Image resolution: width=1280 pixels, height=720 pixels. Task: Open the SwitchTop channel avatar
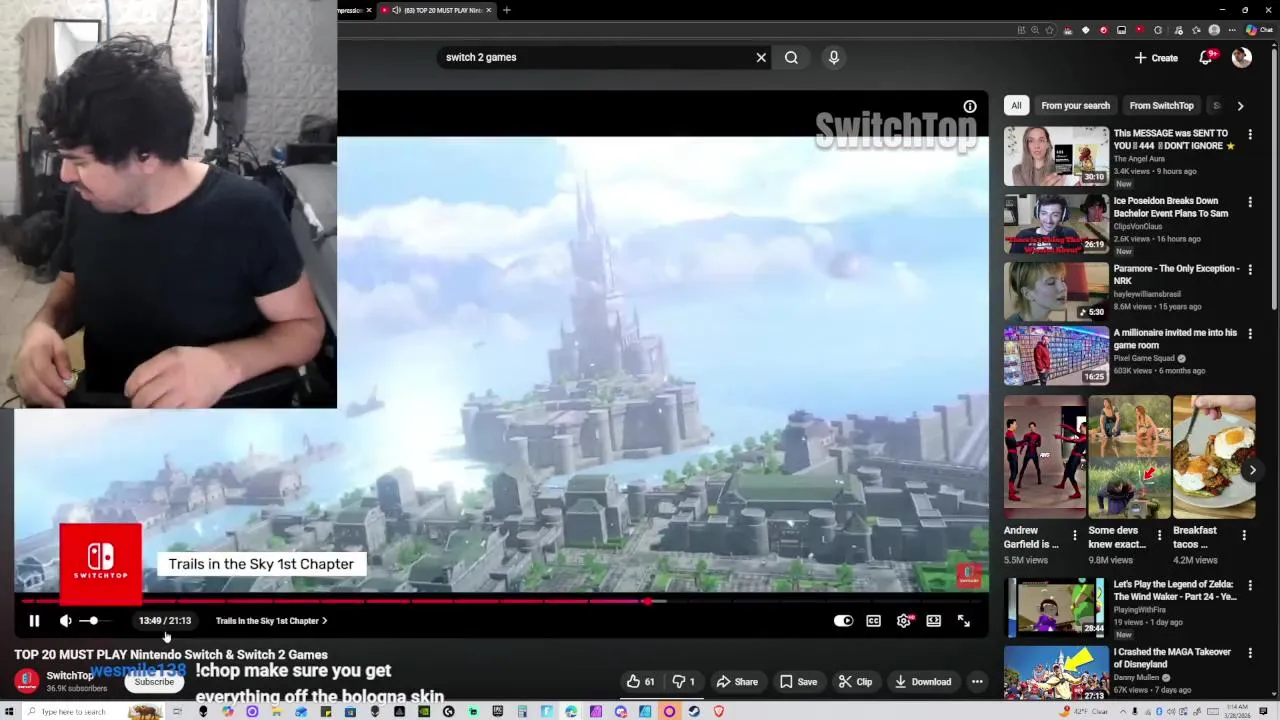(27, 681)
